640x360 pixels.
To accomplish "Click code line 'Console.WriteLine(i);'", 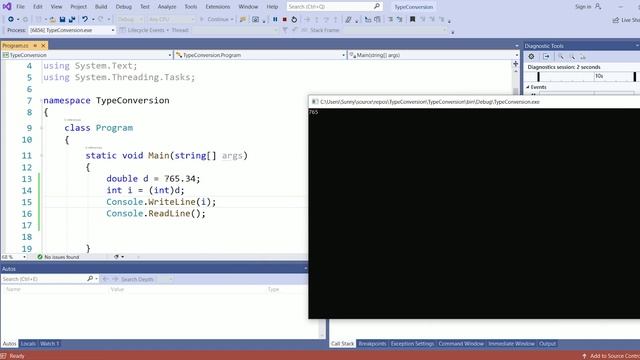I will [x=161, y=202].
